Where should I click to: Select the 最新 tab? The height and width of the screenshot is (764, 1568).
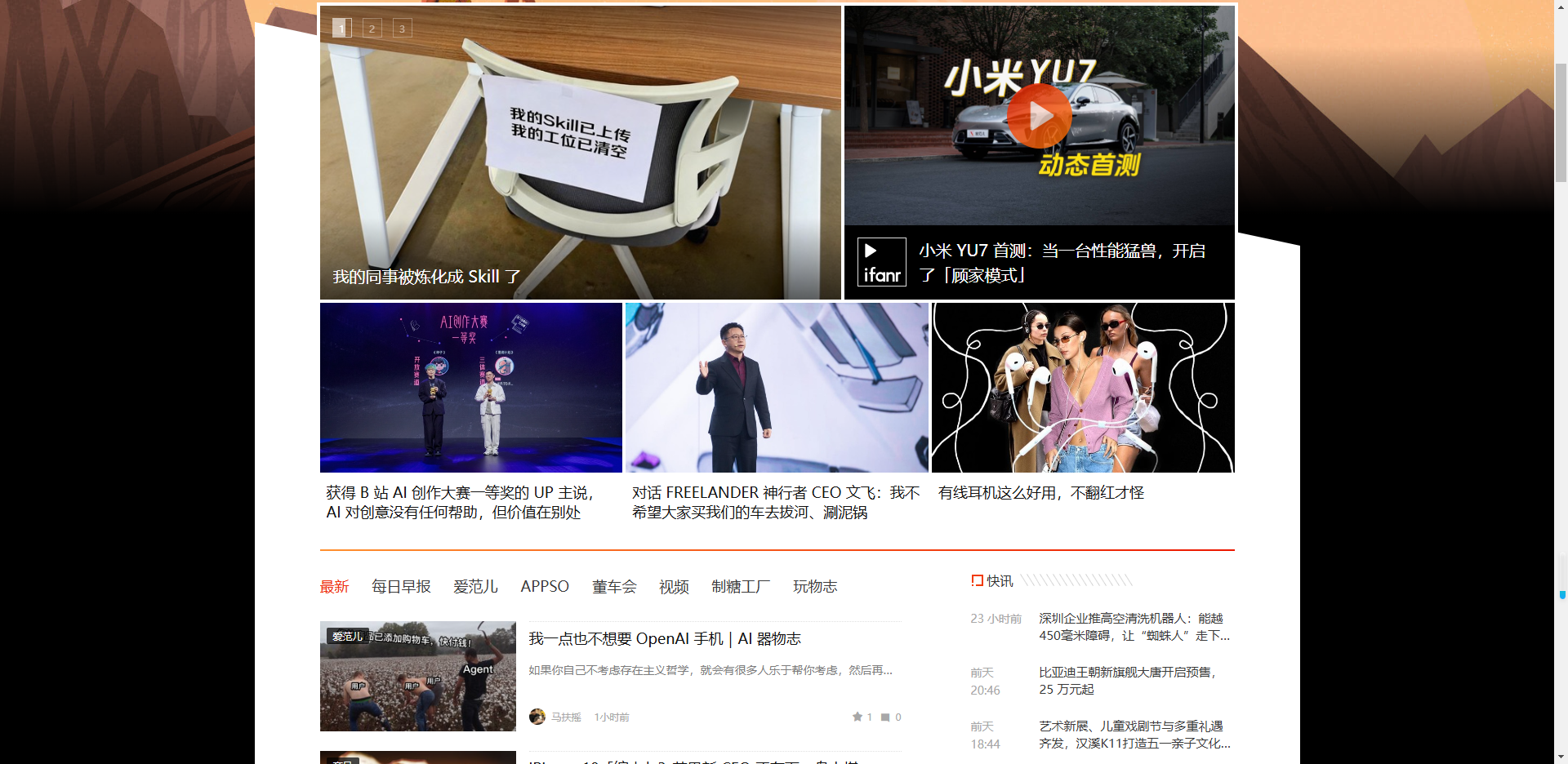pyautogui.click(x=334, y=587)
